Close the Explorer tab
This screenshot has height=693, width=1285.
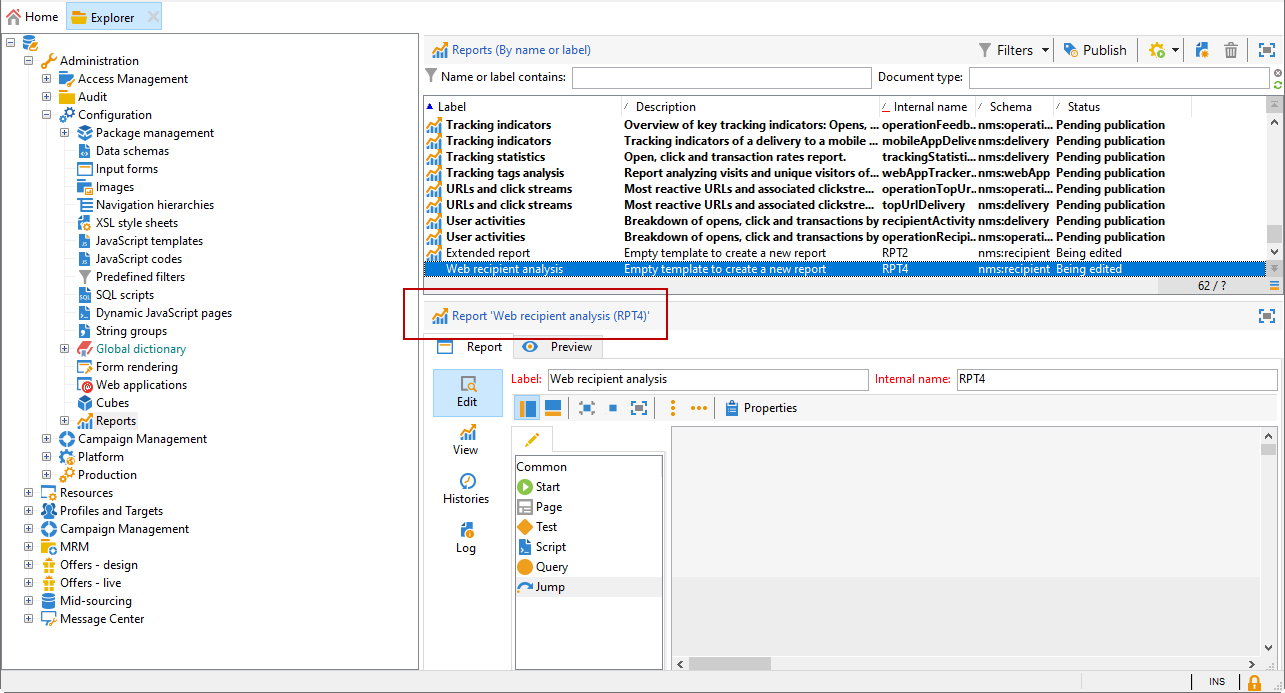click(x=153, y=17)
